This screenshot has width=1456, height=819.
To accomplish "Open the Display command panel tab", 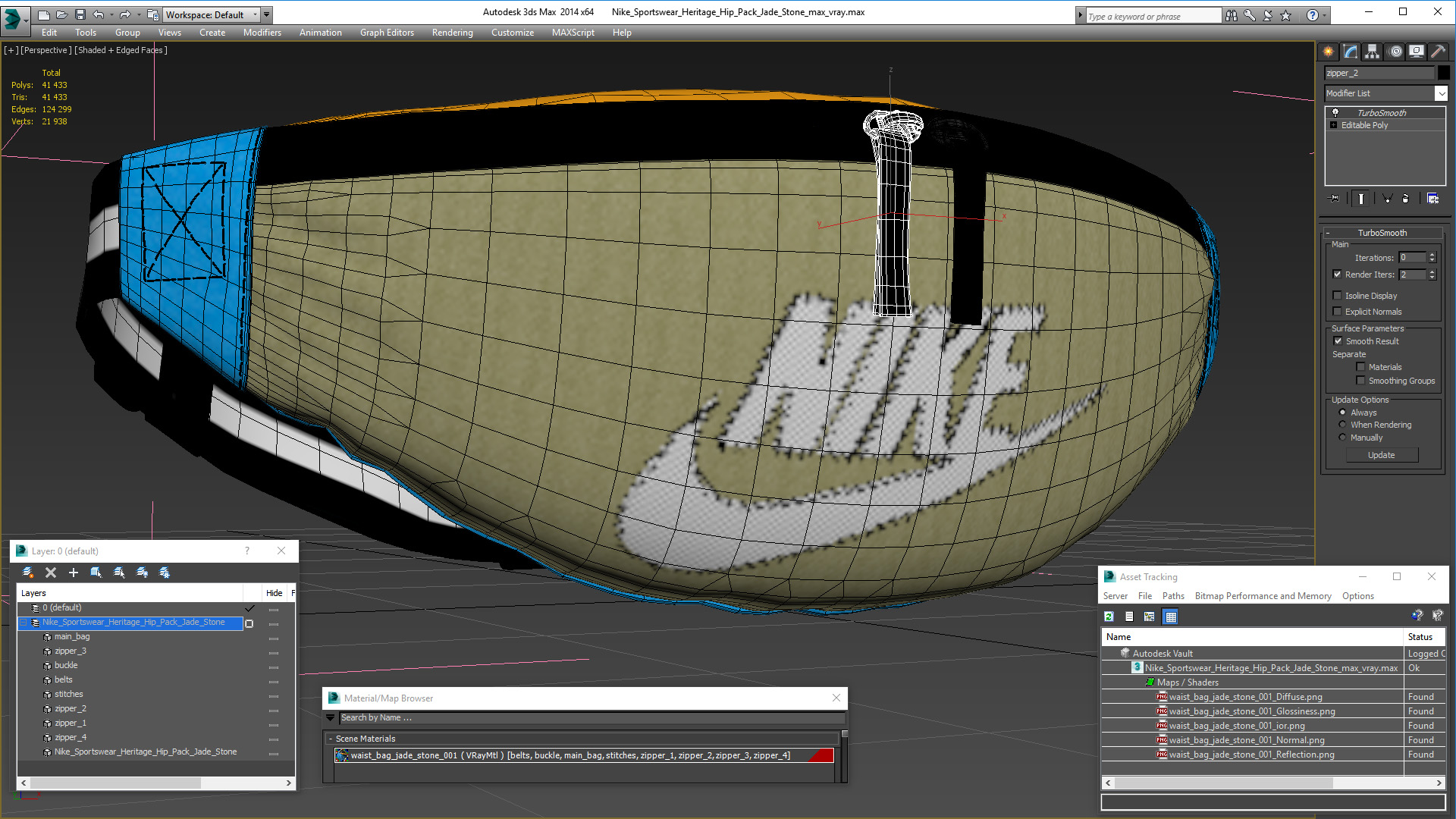I will click(x=1417, y=52).
